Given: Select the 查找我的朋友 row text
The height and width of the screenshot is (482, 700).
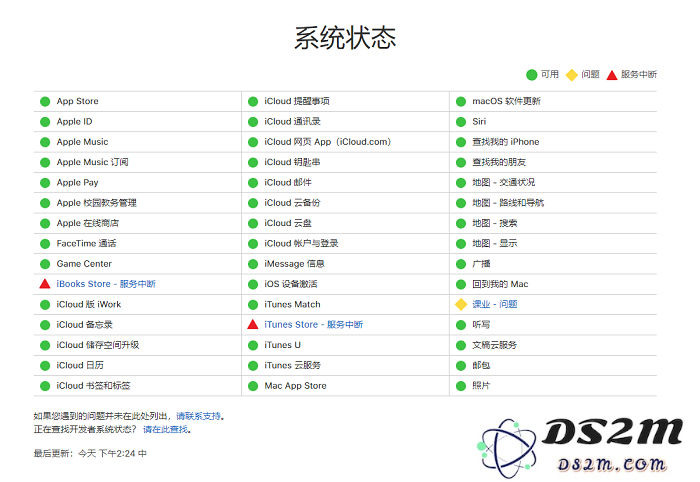Looking at the screenshot, I should pos(499,162).
